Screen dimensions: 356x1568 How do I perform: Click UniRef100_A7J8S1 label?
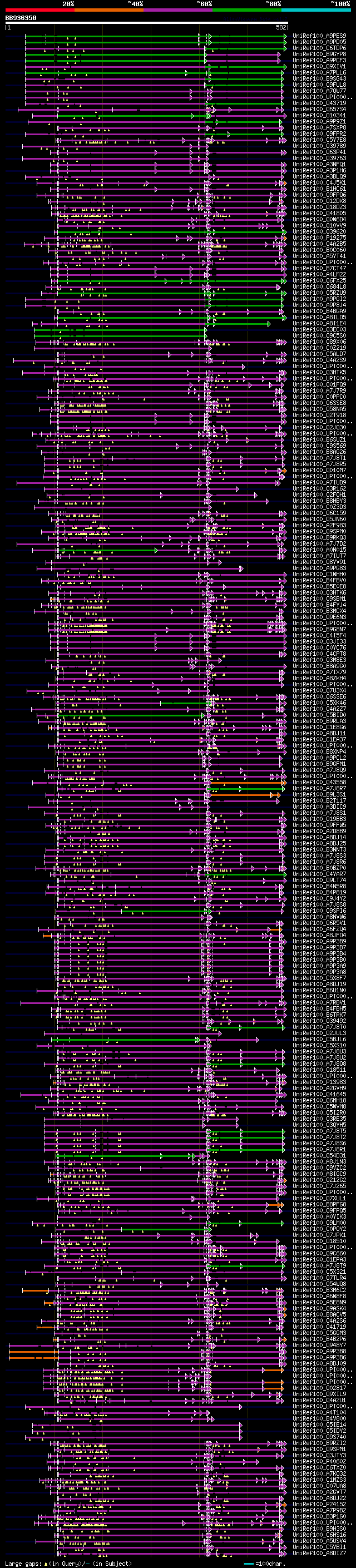pyautogui.click(x=319, y=813)
